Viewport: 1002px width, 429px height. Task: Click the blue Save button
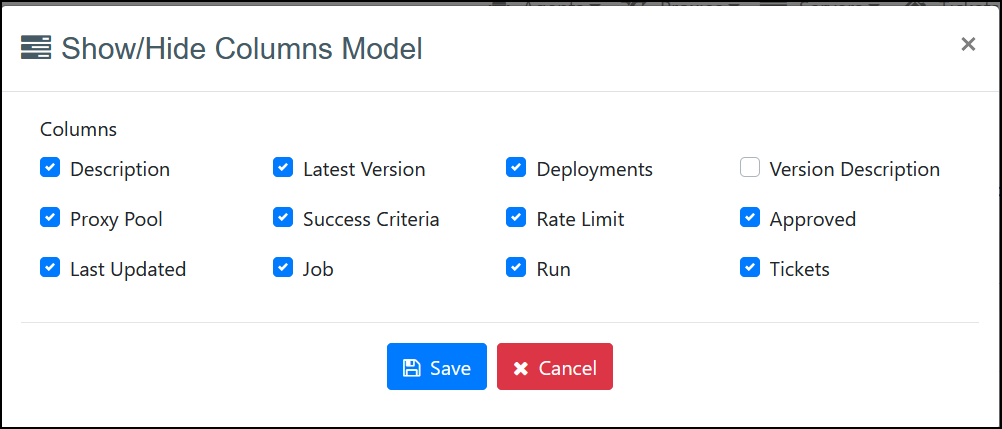(436, 367)
